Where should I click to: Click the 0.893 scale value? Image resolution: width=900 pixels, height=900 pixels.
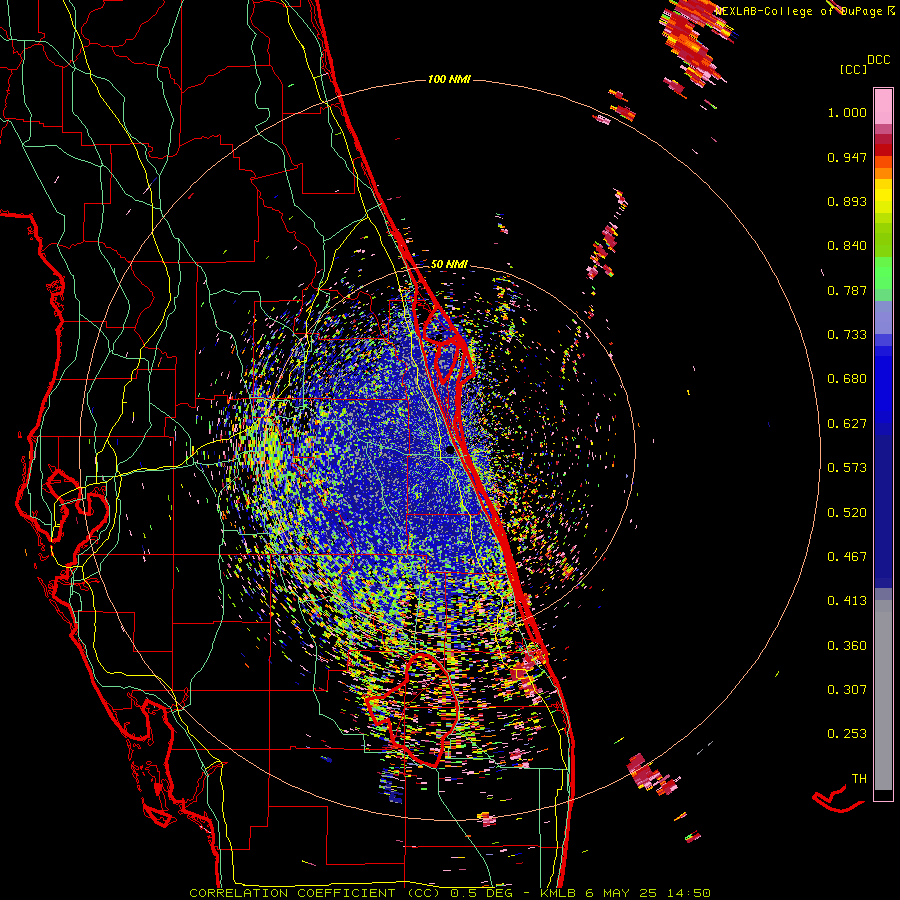click(x=847, y=201)
